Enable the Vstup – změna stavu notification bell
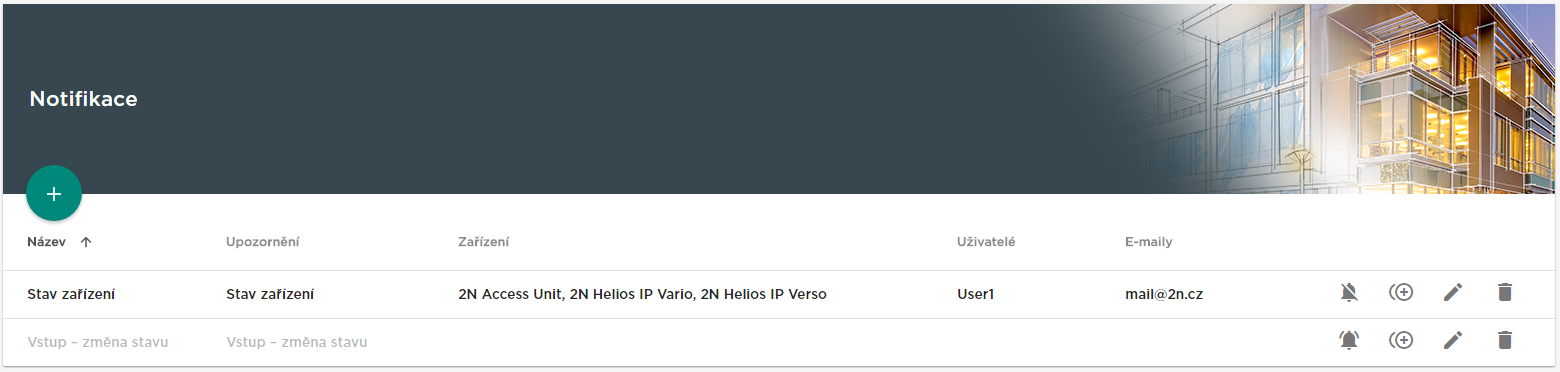Image resolution: width=1560 pixels, height=372 pixels. tap(1349, 340)
